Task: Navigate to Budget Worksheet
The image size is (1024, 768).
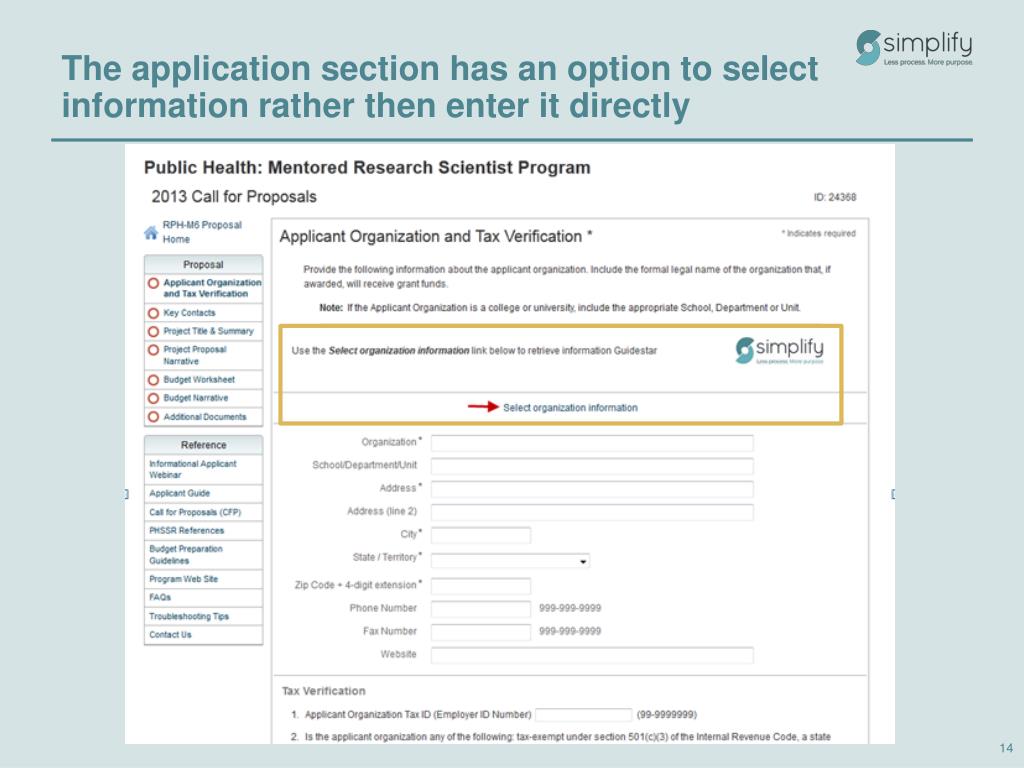Action: coord(199,379)
